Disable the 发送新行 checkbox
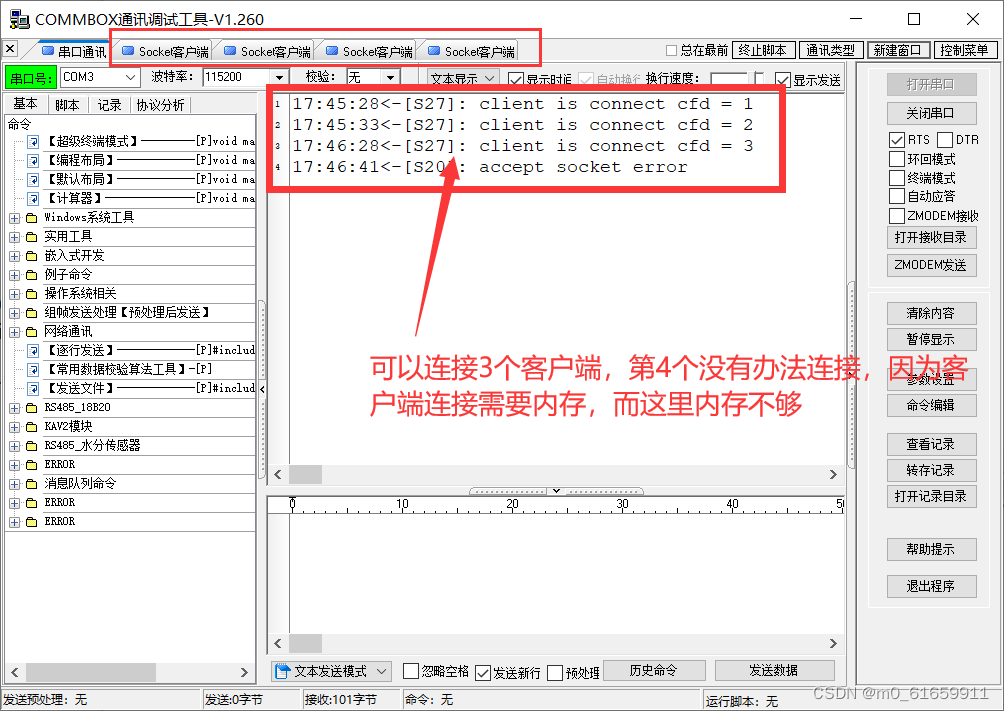The width and height of the screenshot is (1004, 711). tap(483, 671)
